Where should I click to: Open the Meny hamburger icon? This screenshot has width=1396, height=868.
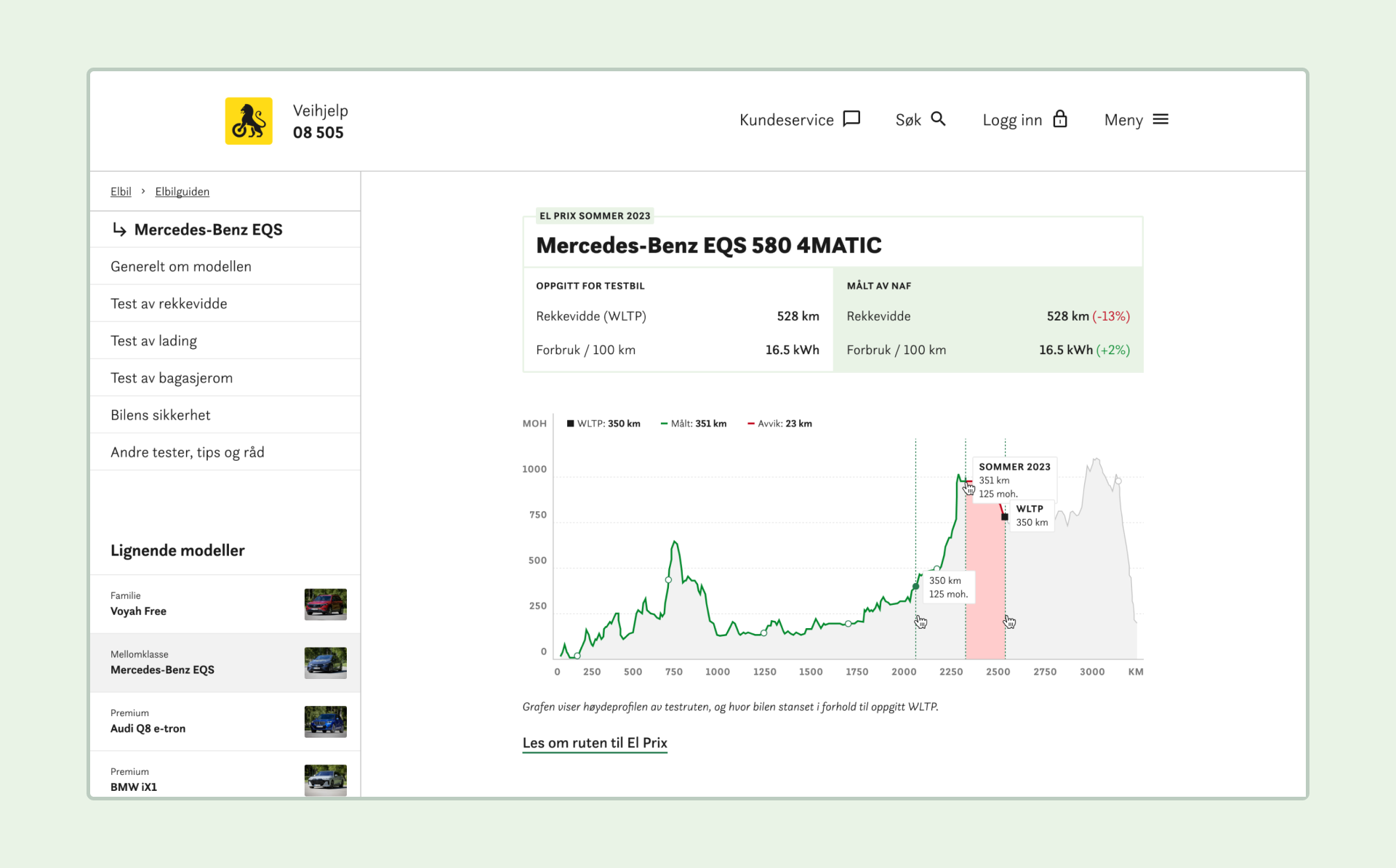[x=1160, y=119]
